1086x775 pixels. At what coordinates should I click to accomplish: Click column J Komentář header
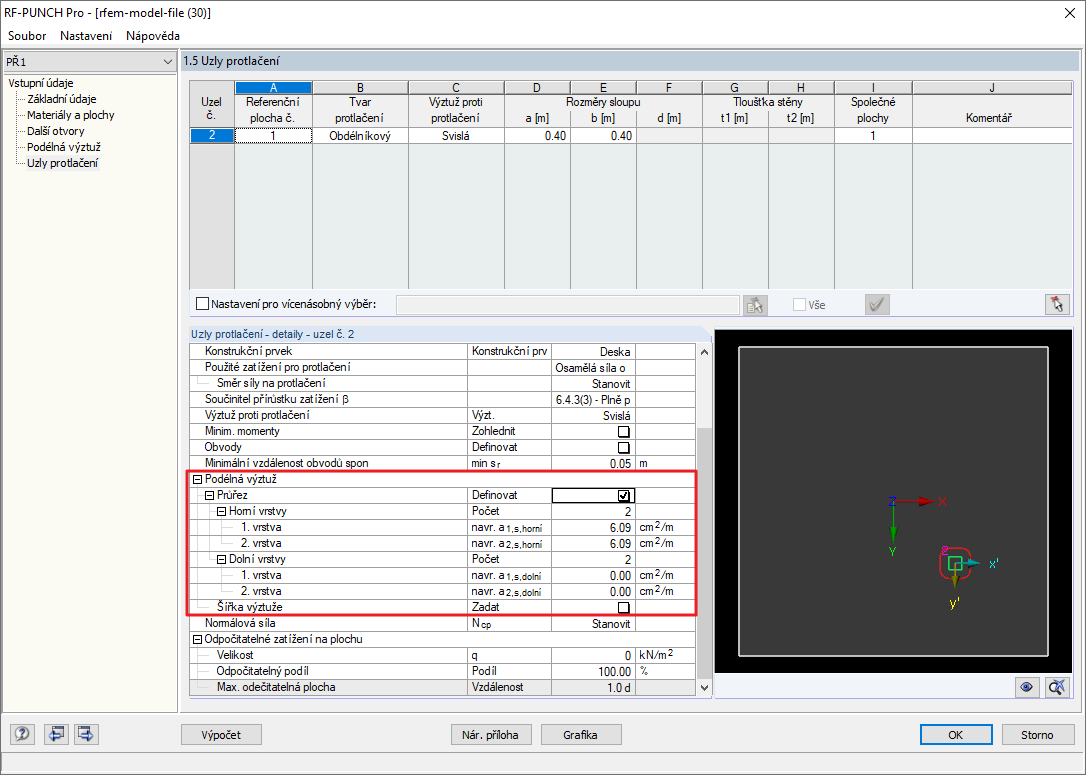992,88
